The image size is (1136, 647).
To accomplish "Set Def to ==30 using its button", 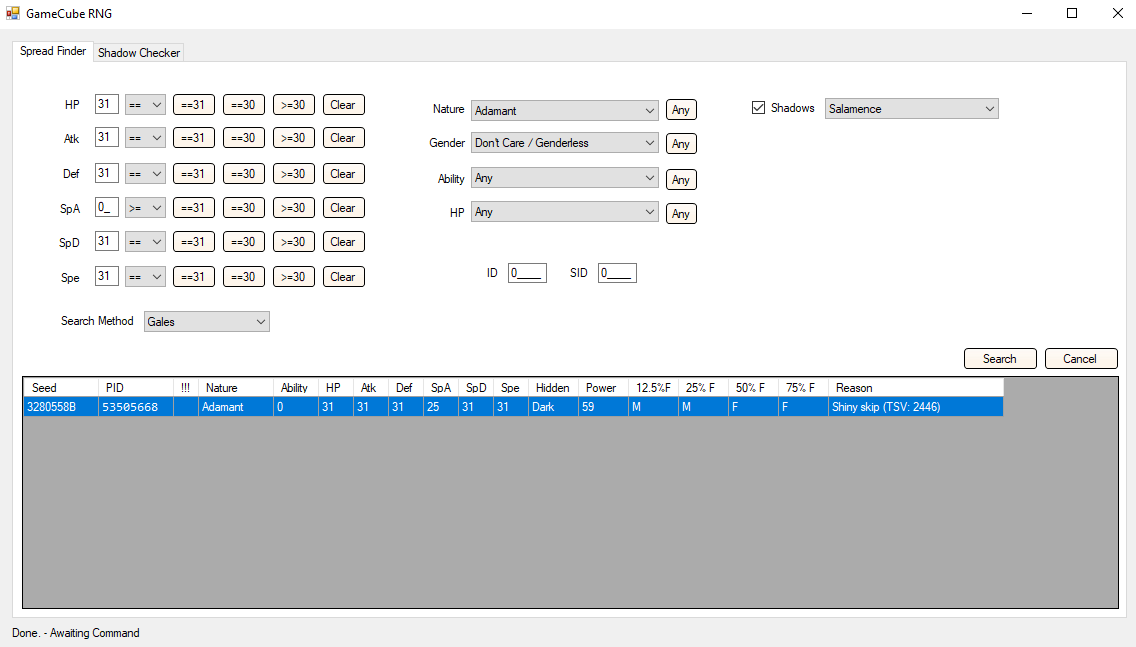I will tap(243, 173).
